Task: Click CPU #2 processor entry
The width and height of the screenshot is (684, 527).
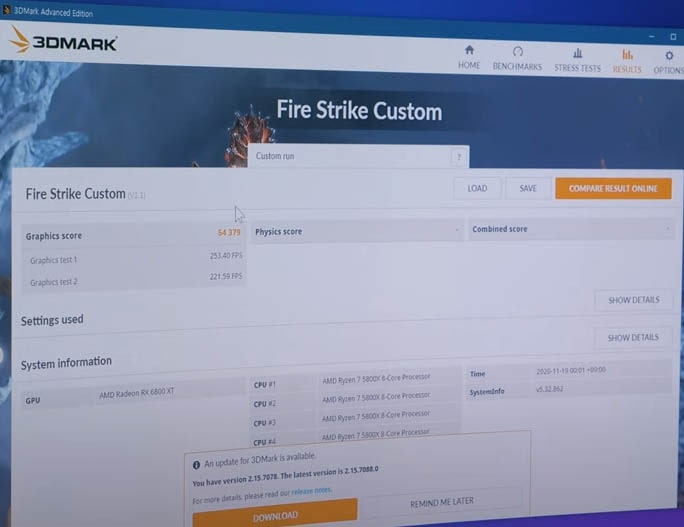Action: (x=376, y=397)
